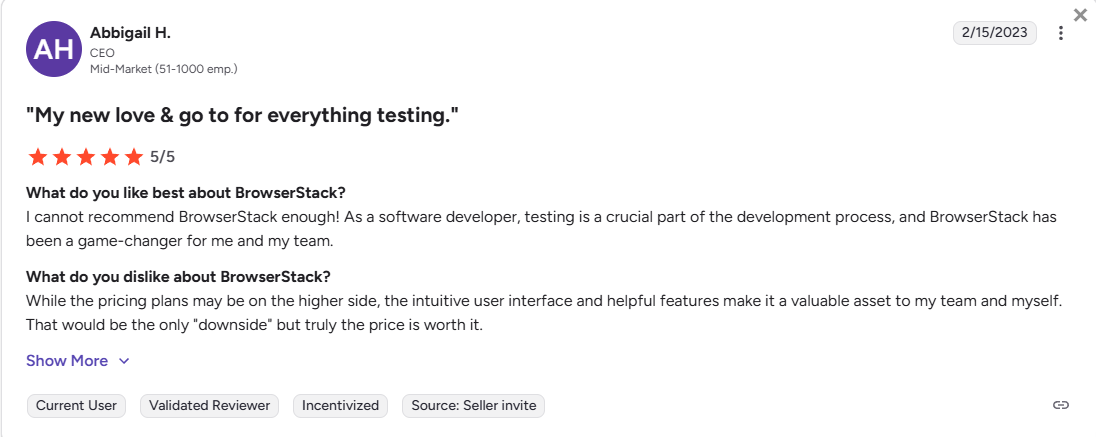Open the three-dot more options menu

point(1061,33)
